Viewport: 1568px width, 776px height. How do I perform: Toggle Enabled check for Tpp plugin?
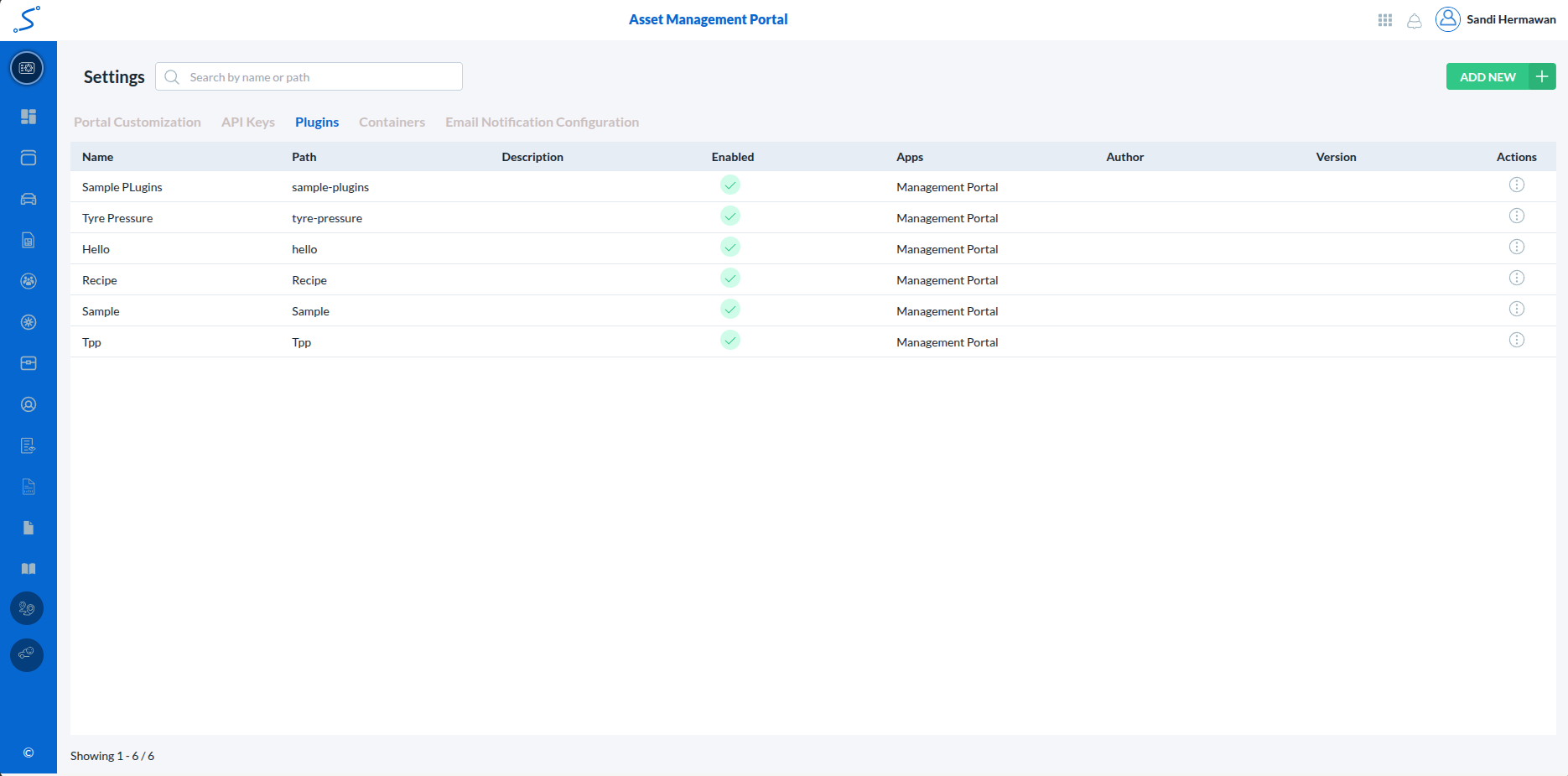(730, 341)
